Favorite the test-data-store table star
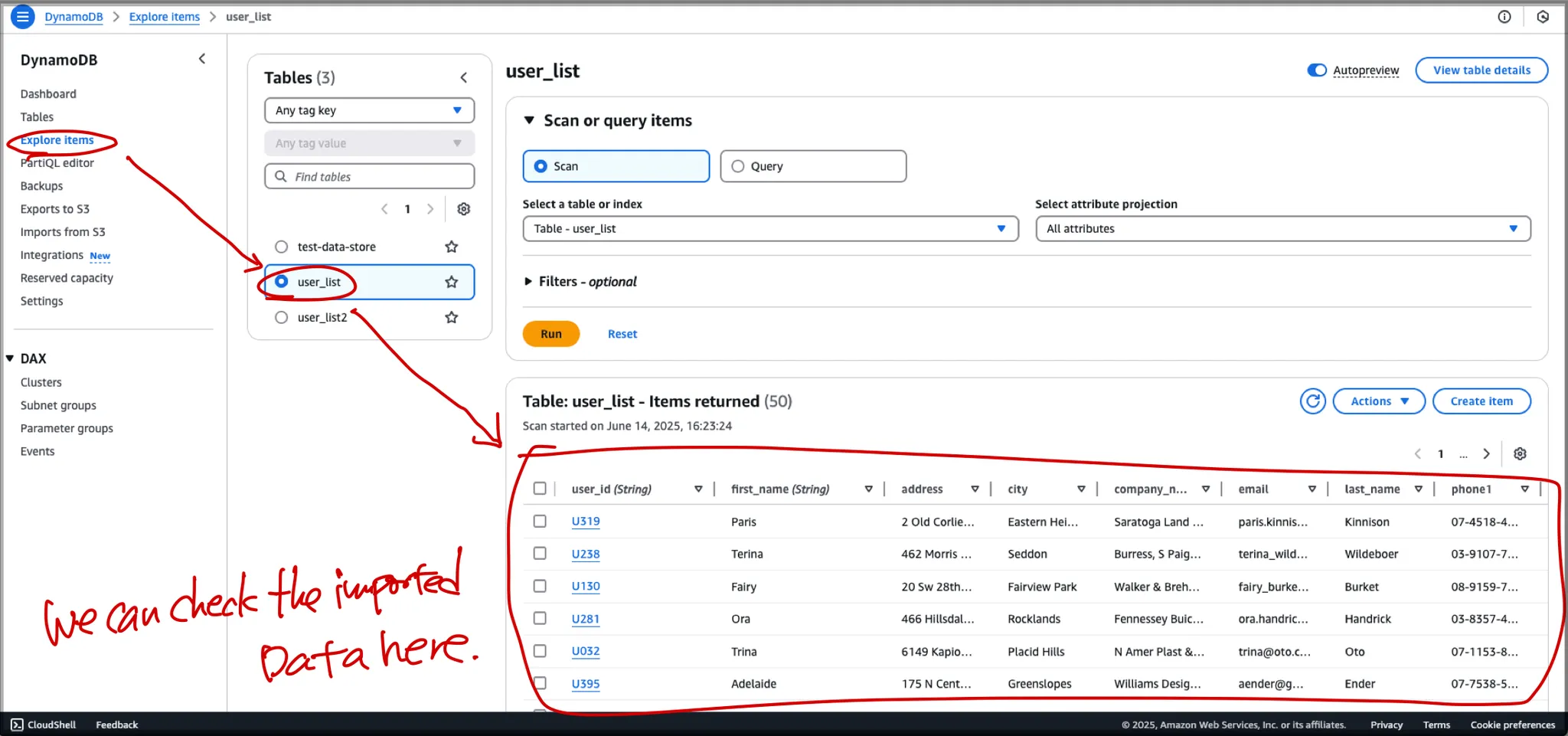 (x=452, y=247)
